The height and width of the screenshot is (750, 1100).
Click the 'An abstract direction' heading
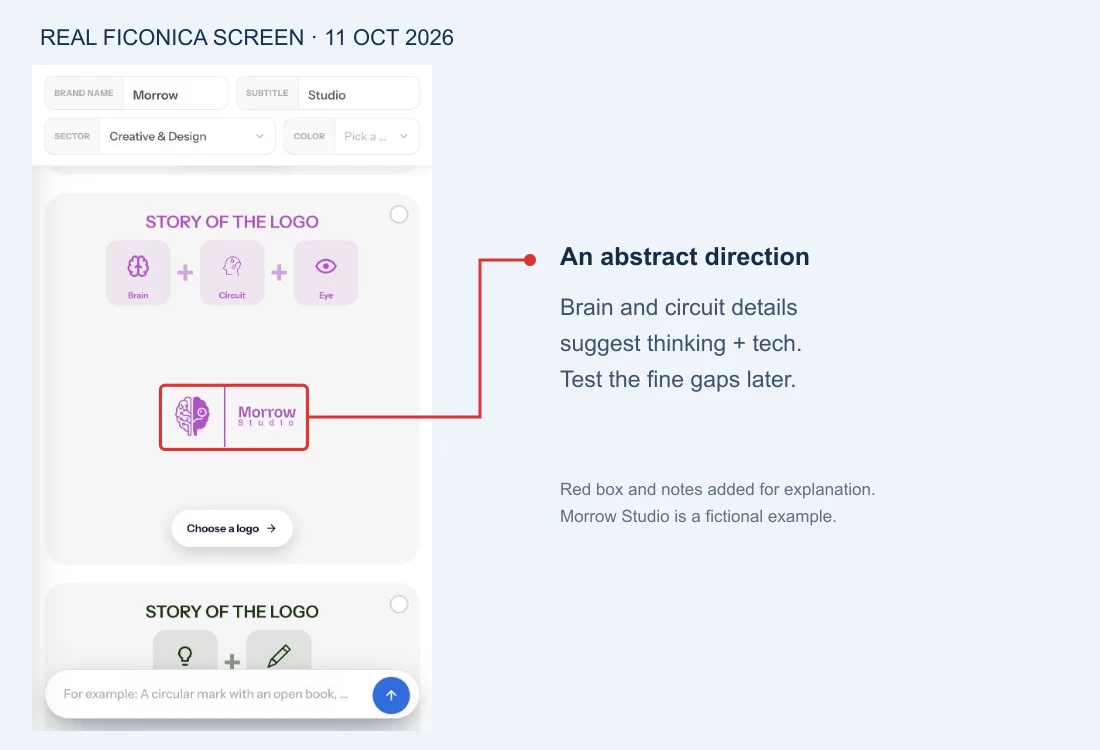[685, 257]
